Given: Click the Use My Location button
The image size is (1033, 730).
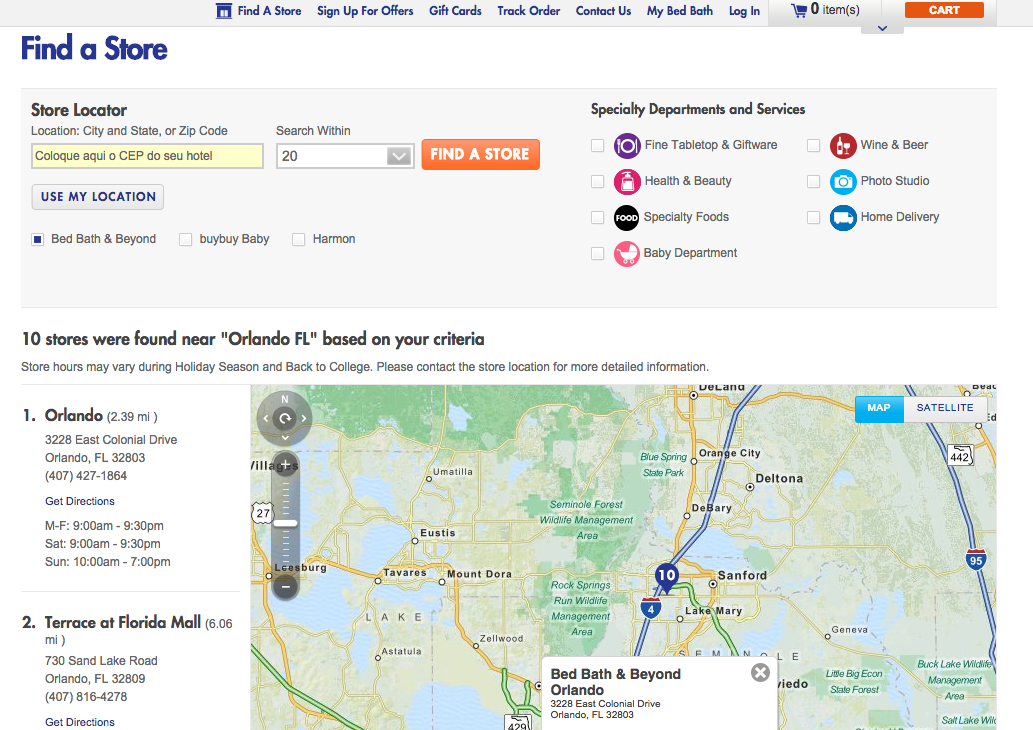Looking at the screenshot, I should tap(98, 197).
